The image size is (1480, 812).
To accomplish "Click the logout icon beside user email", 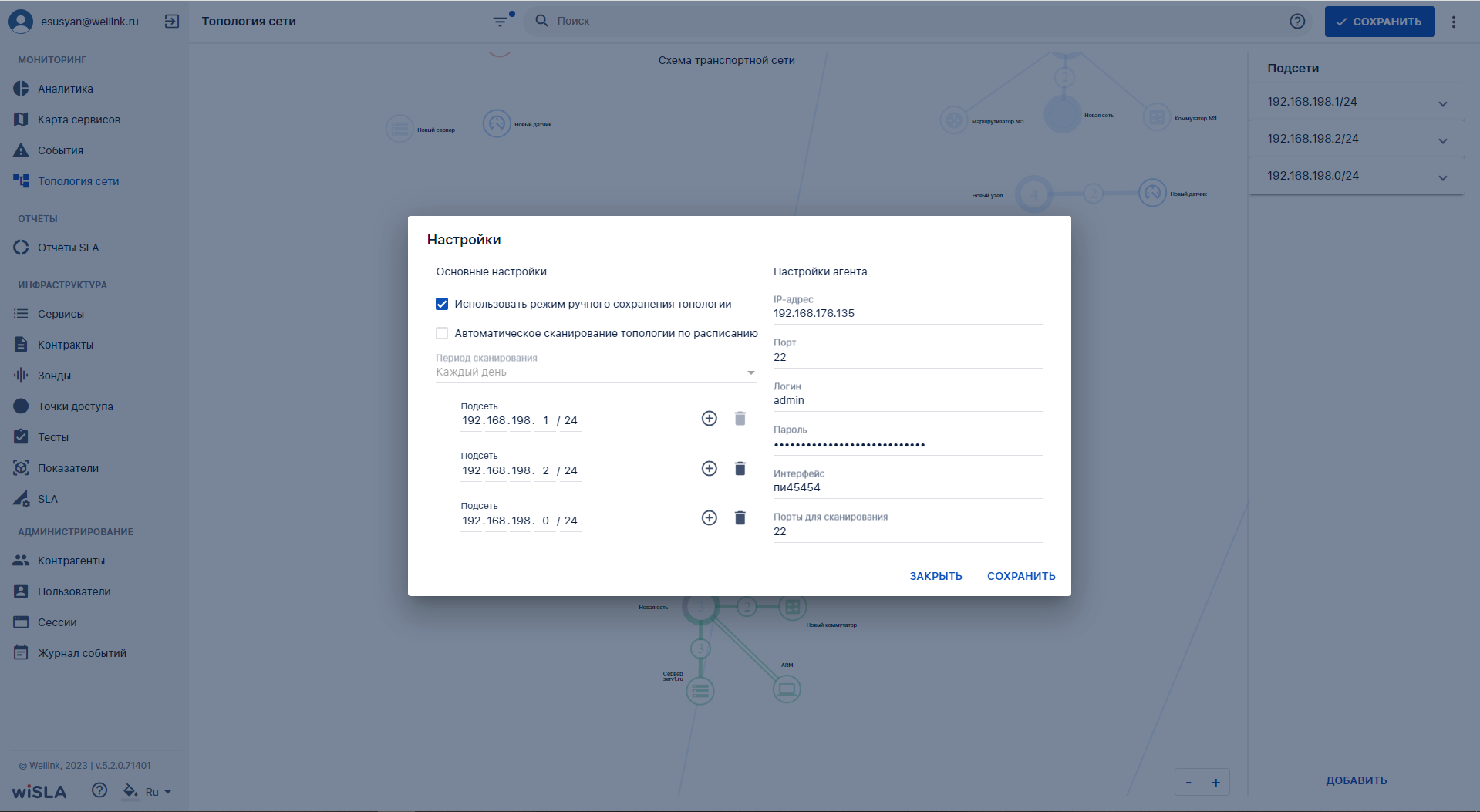I will (x=172, y=22).
